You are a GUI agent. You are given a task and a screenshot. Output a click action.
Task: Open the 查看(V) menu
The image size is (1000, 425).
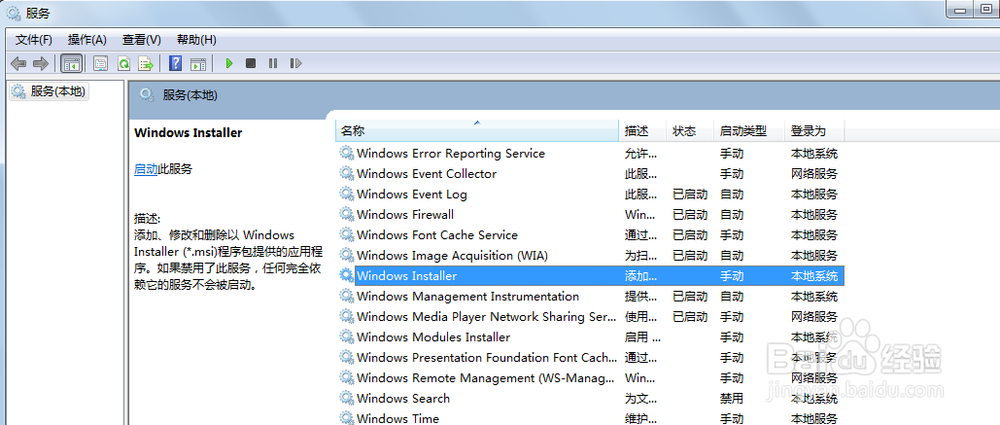click(x=141, y=40)
